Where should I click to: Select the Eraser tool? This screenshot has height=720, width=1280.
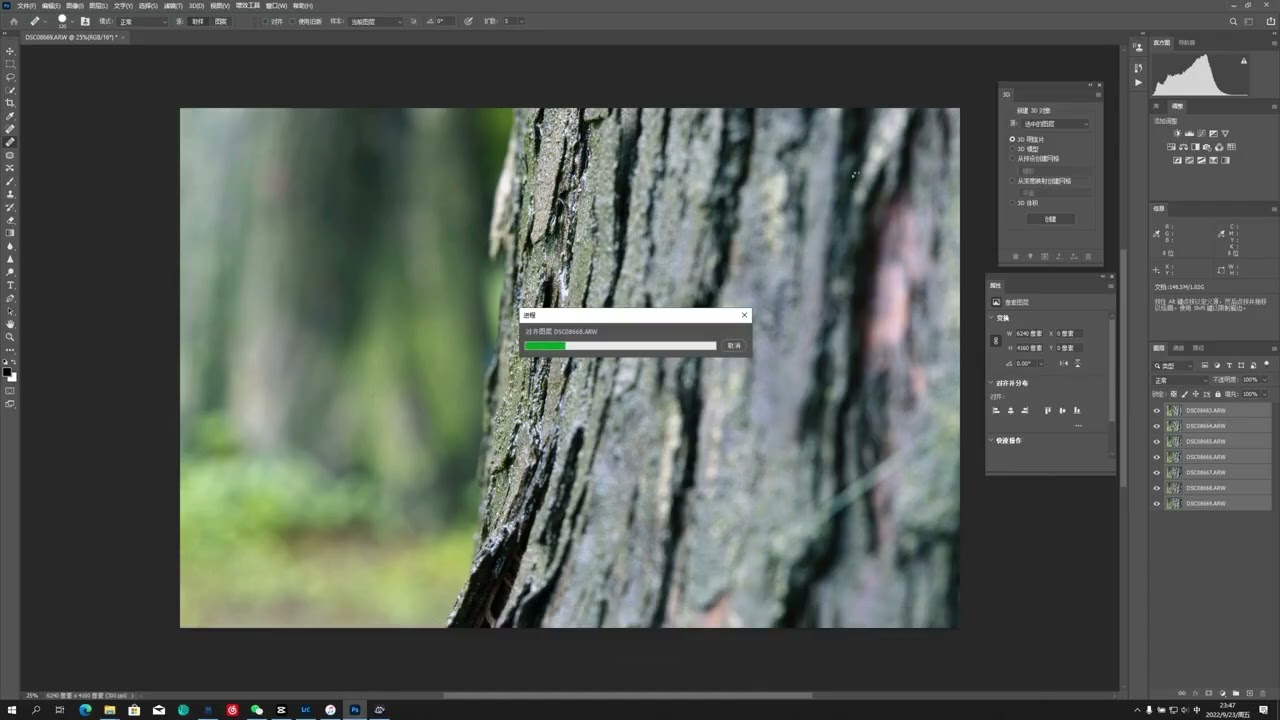tap(10, 220)
